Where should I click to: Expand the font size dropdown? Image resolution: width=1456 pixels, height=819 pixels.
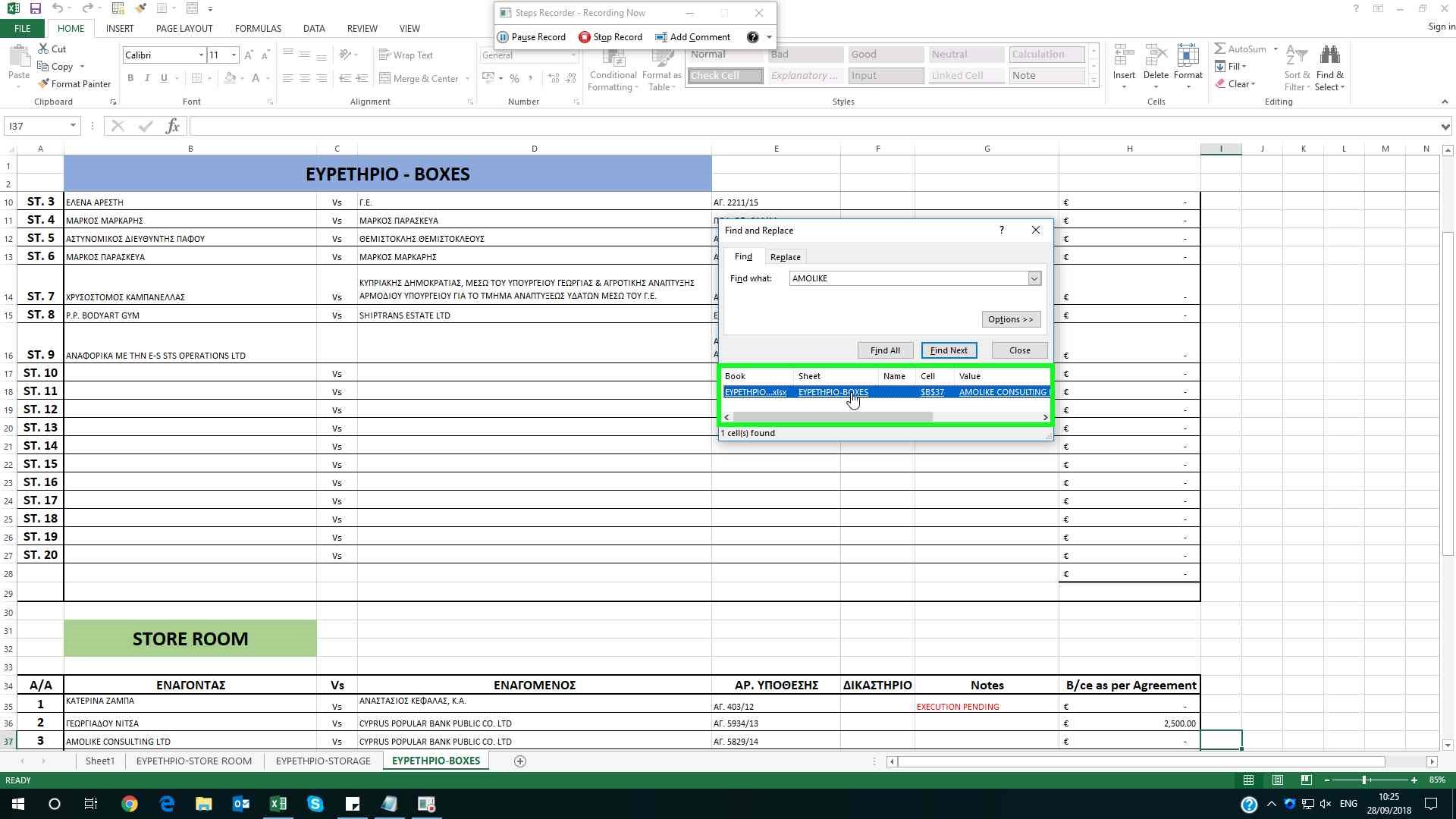click(234, 55)
